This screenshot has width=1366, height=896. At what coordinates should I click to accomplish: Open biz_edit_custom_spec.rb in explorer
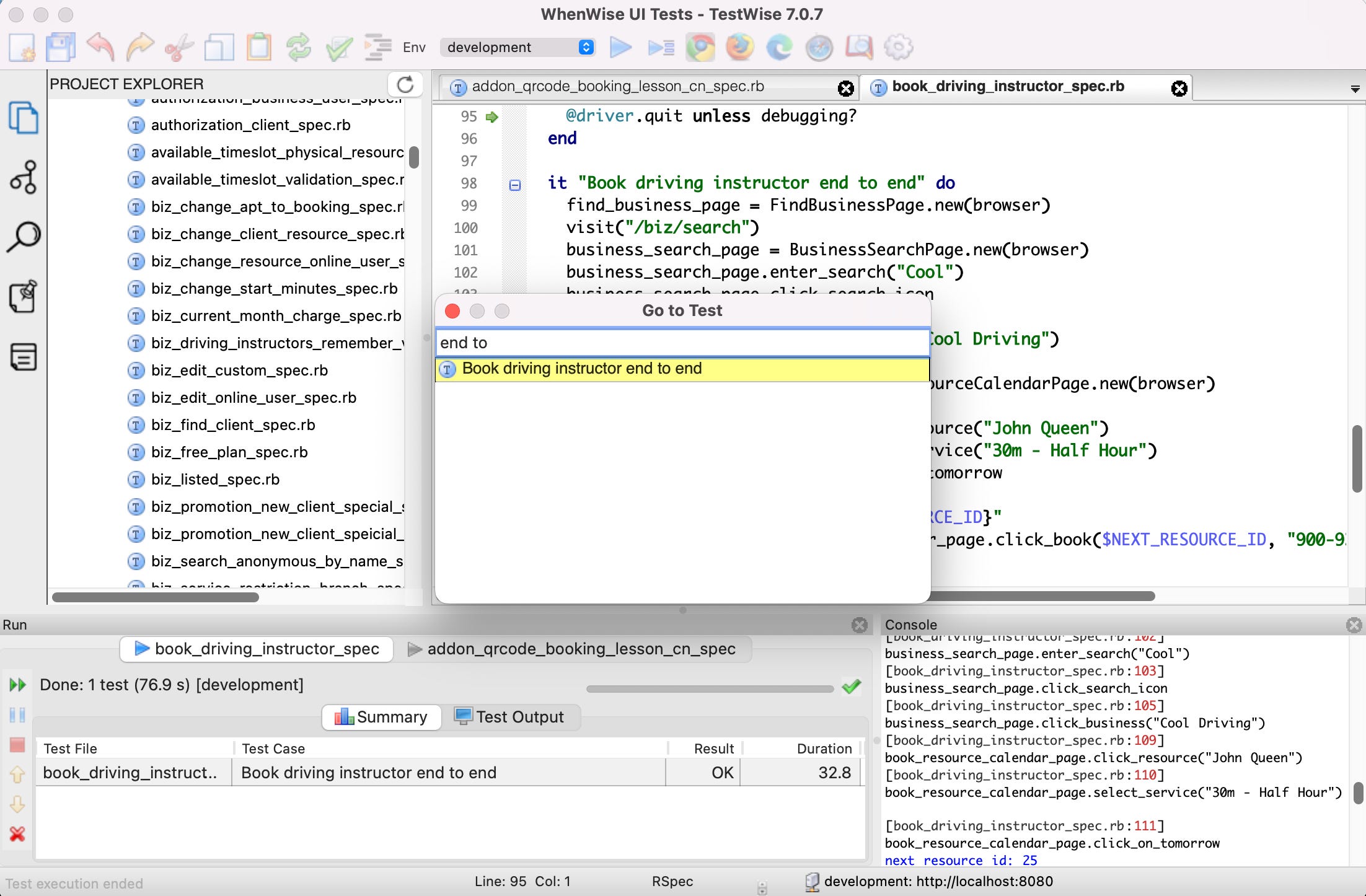(239, 371)
